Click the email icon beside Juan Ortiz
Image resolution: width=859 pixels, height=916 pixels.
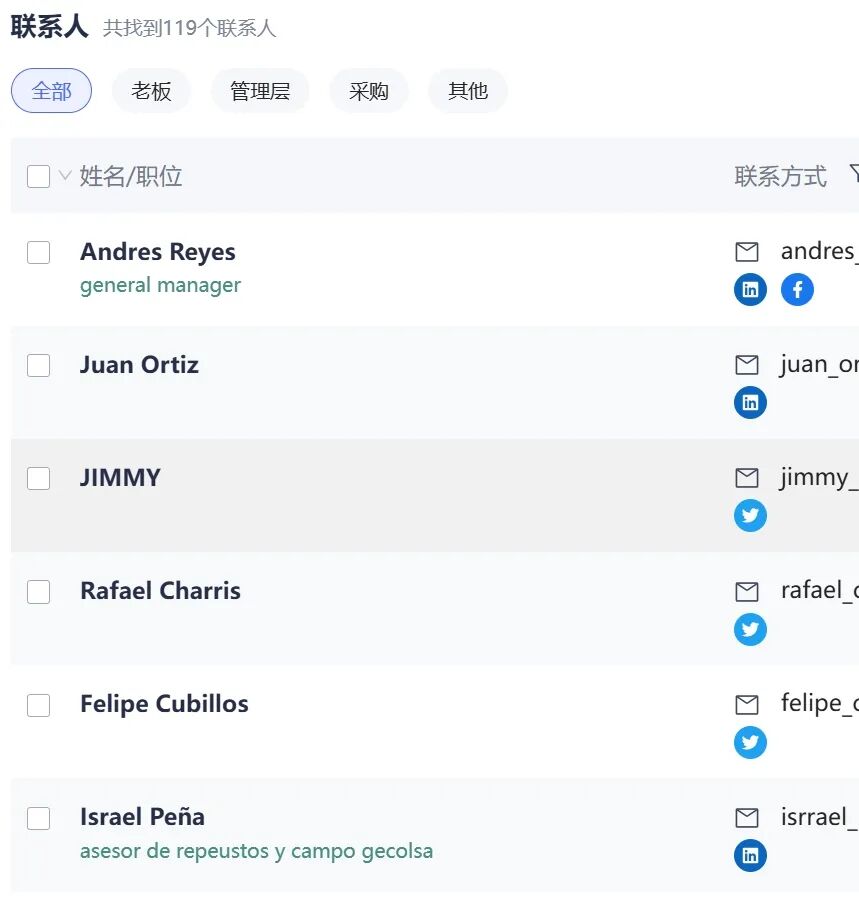746,364
